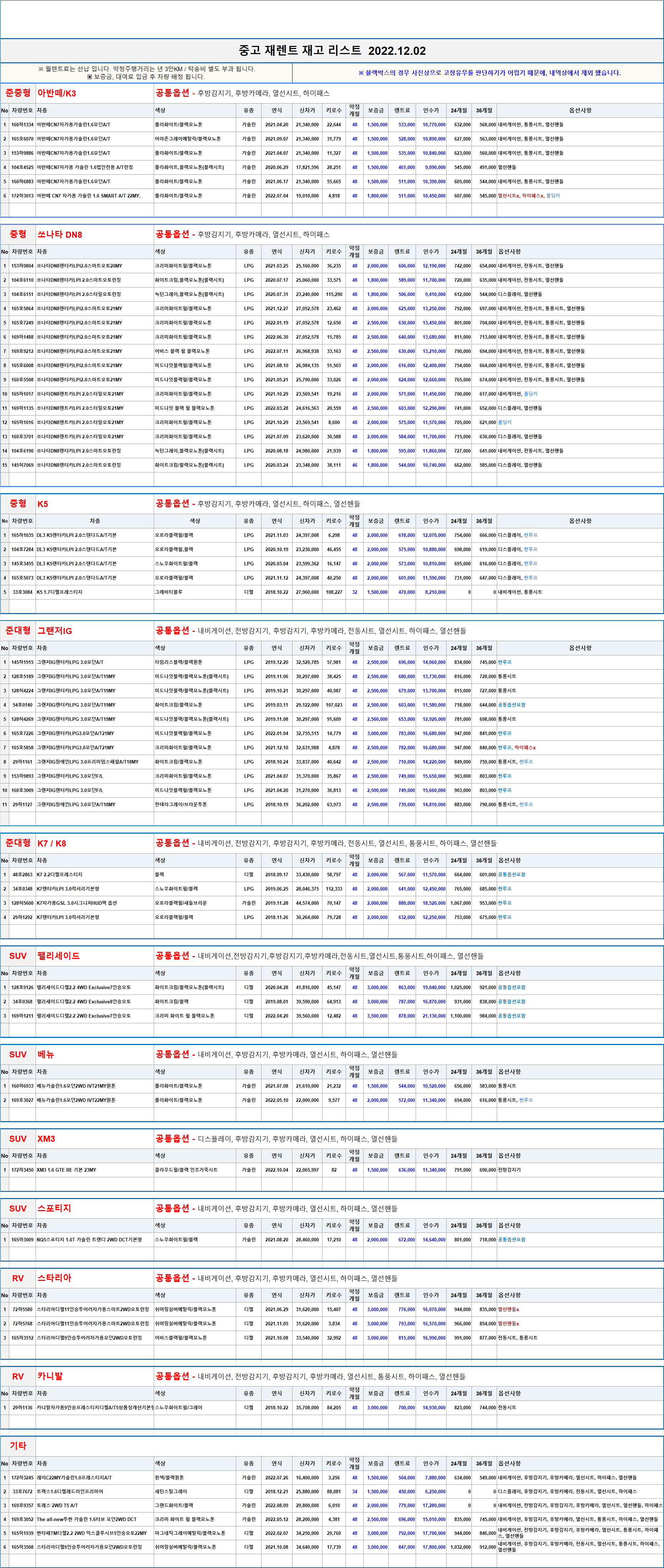The image size is (664, 1568).
Task: Click the red K5 section heading
Action: 43,504
